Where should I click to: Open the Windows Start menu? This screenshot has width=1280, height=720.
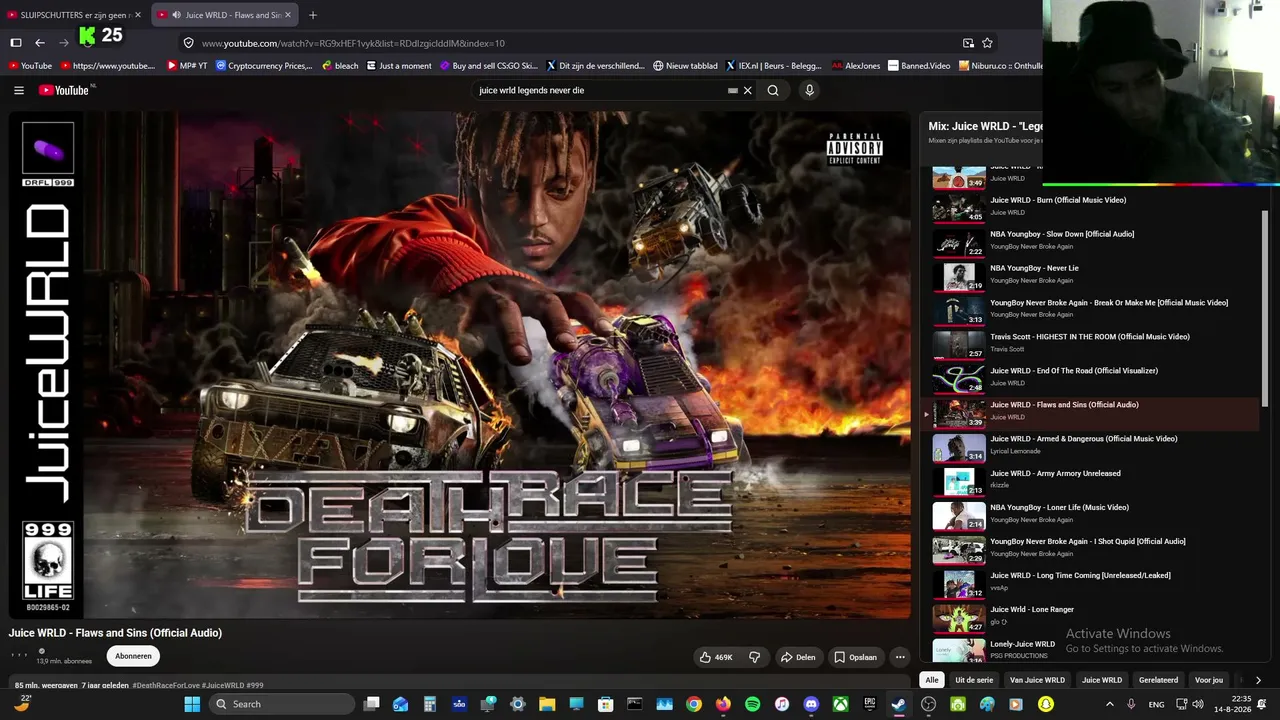point(192,704)
